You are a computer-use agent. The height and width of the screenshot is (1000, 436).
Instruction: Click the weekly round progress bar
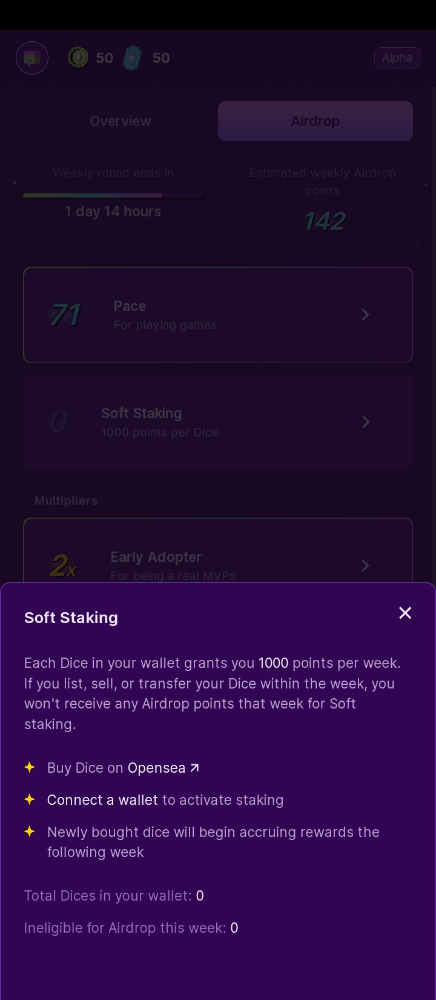point(113,195)
